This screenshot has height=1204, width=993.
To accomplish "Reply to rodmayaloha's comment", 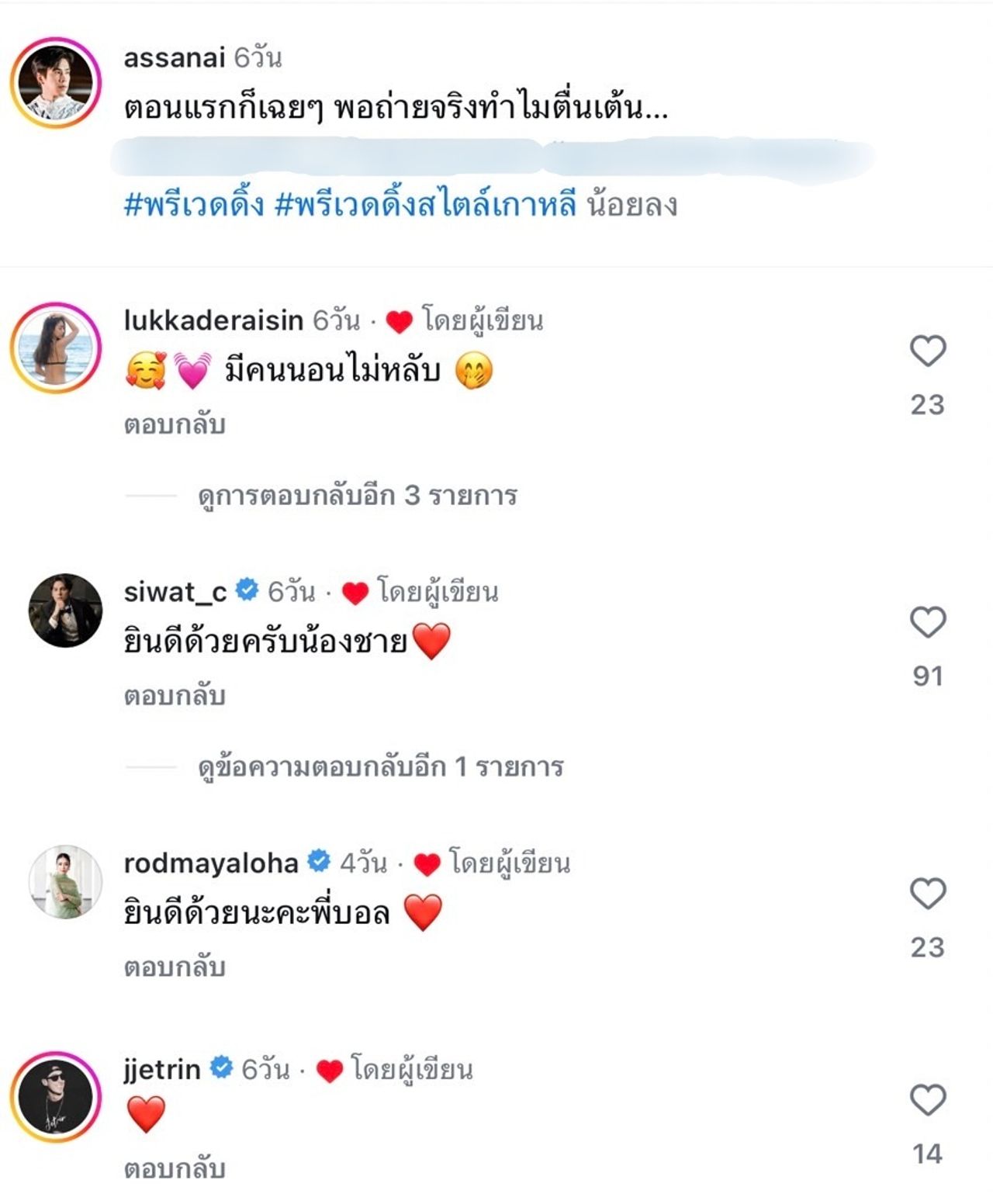I will coord(175,967).
